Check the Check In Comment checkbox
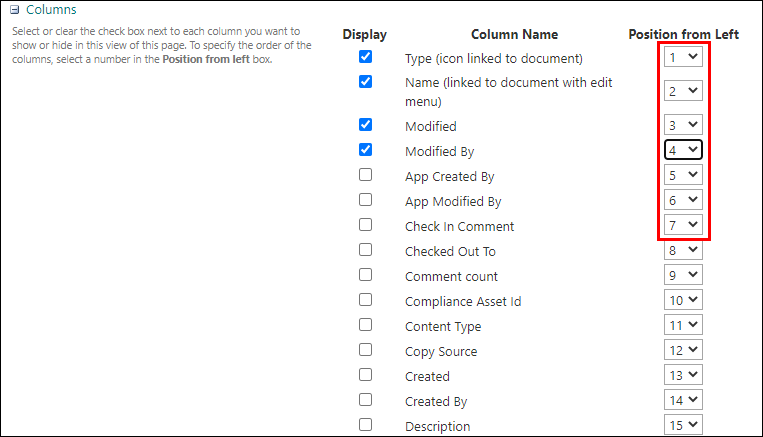The width and height of the screenshot is (763, 437). point(365,225)
